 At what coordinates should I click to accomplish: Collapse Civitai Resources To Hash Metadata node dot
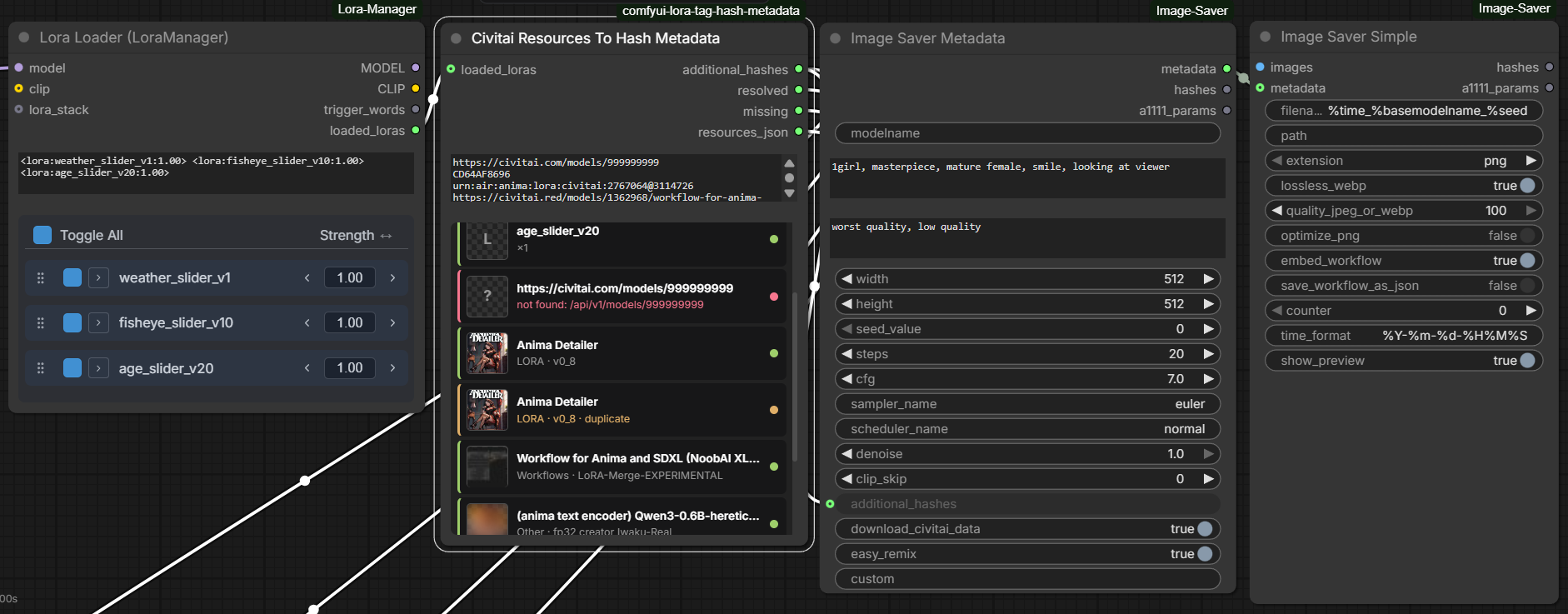[x=456, y=38]
